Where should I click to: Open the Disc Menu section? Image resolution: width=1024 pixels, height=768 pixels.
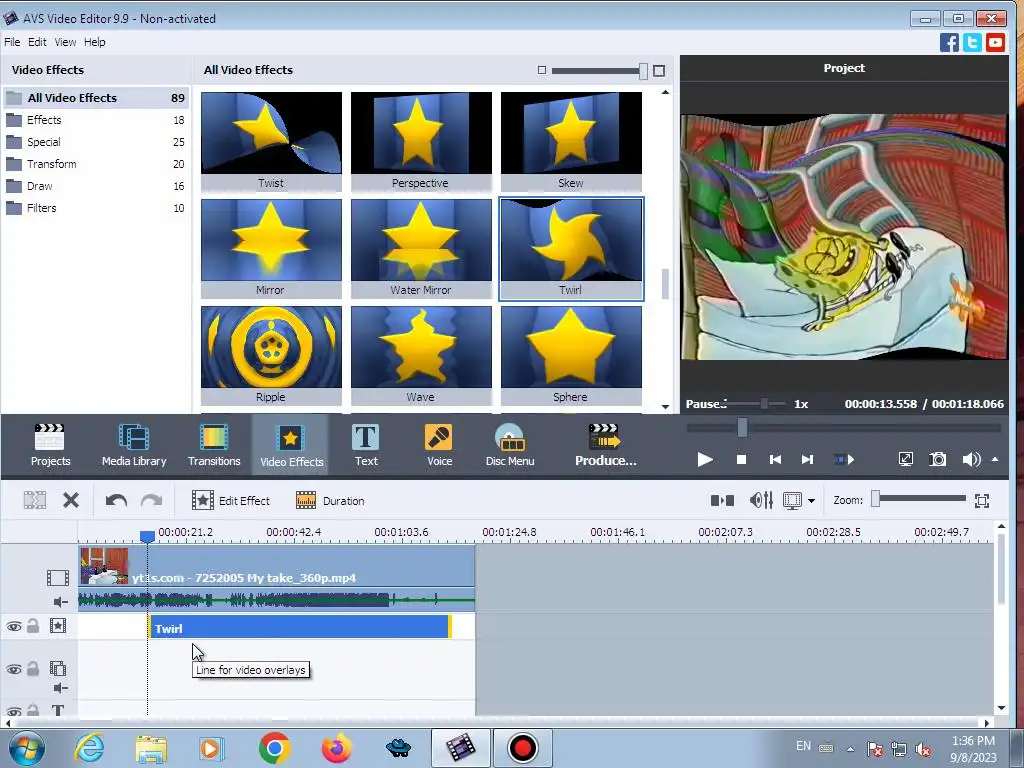pyautogui.click(x=509, y=445)
